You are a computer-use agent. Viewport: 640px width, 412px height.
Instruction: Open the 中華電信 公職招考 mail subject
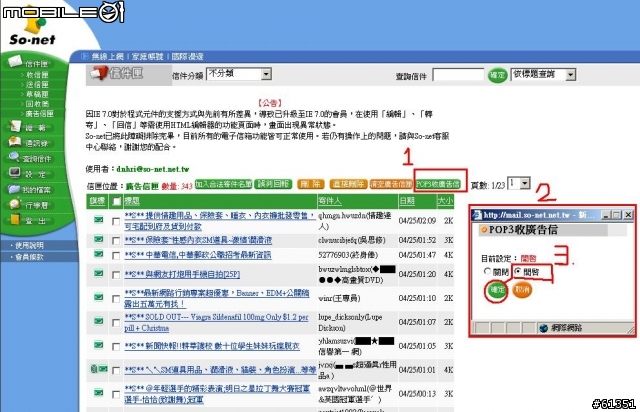(x=198, y=255)
